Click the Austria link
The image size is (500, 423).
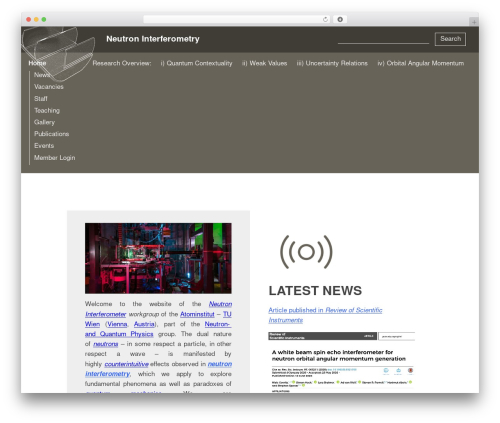[x=144, y=324]
